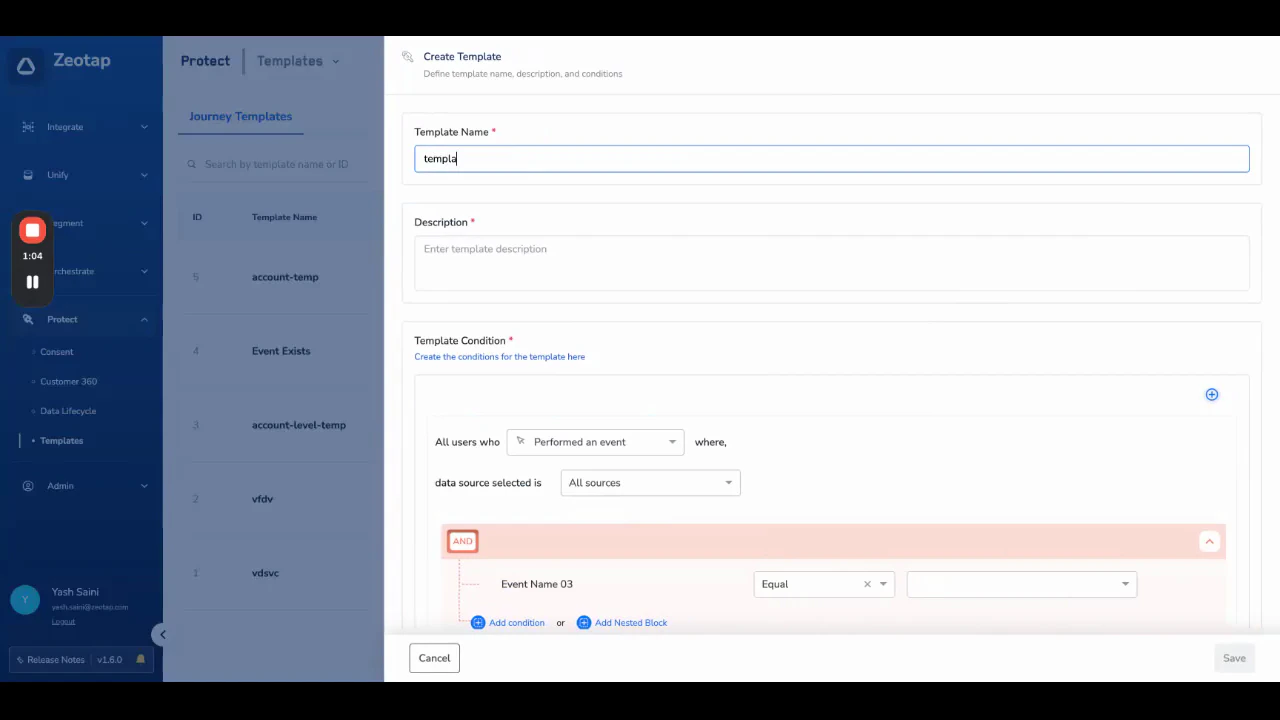The width and height of the screenshot is (1280, 720).
Task: Click the Cancel button
Action: click(x=434, y=658)
